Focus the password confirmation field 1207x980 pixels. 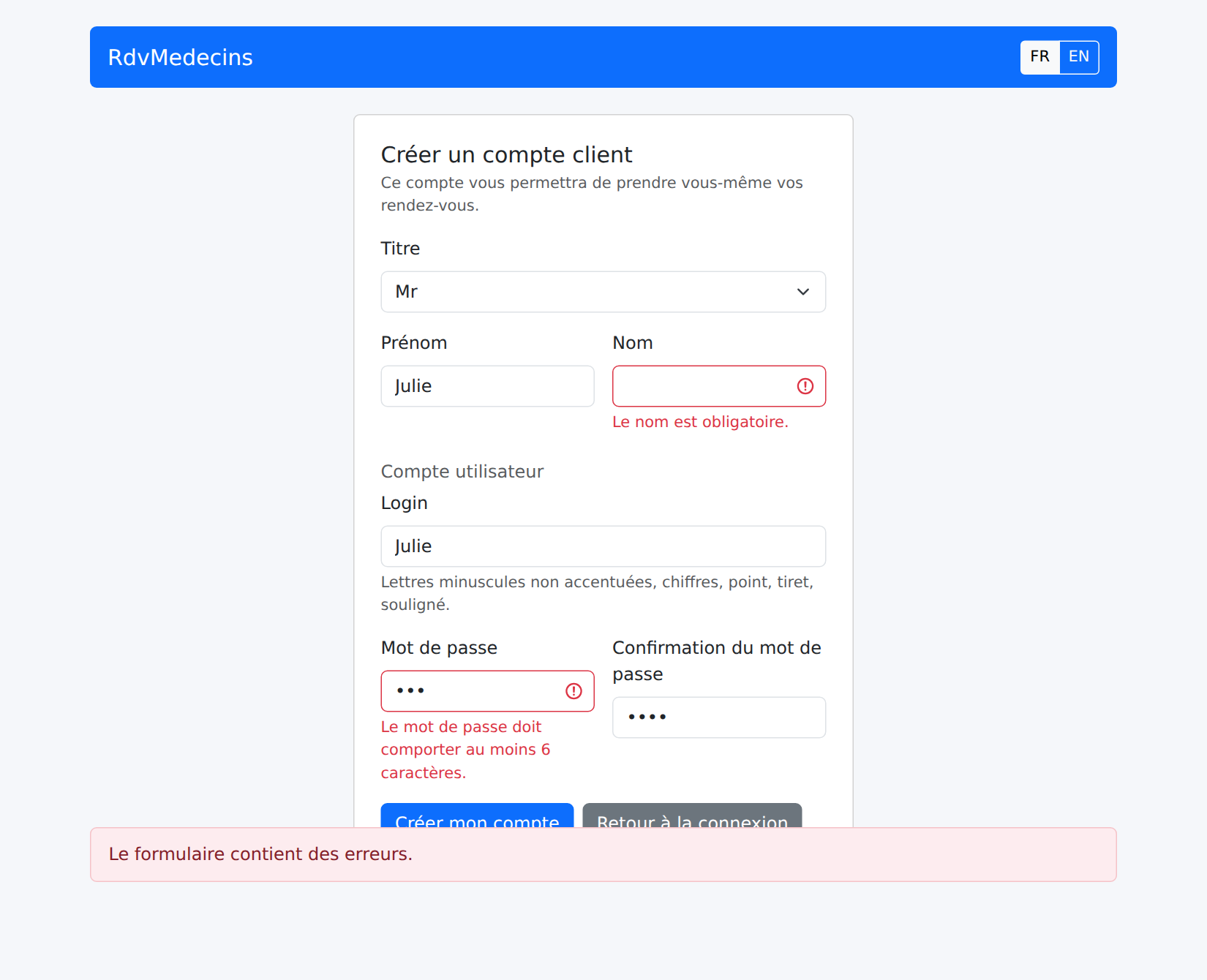pos(719,717)
